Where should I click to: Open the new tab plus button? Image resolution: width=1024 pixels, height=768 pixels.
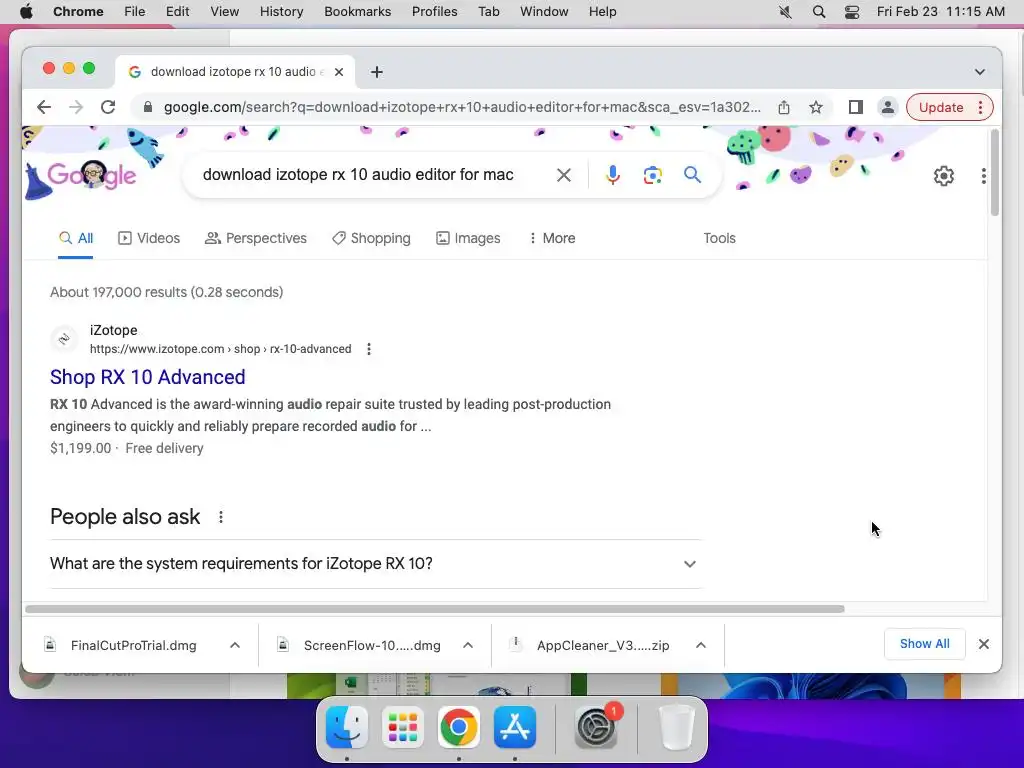(377, 72)
